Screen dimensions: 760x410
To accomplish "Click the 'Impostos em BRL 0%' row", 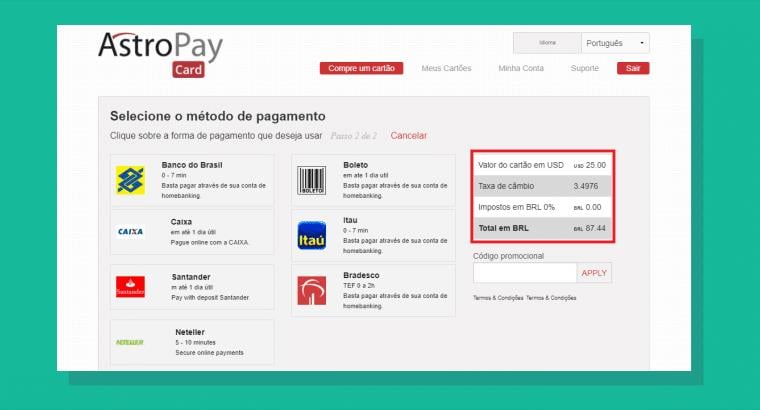I will pyautogui.click(x=542, y=207).
